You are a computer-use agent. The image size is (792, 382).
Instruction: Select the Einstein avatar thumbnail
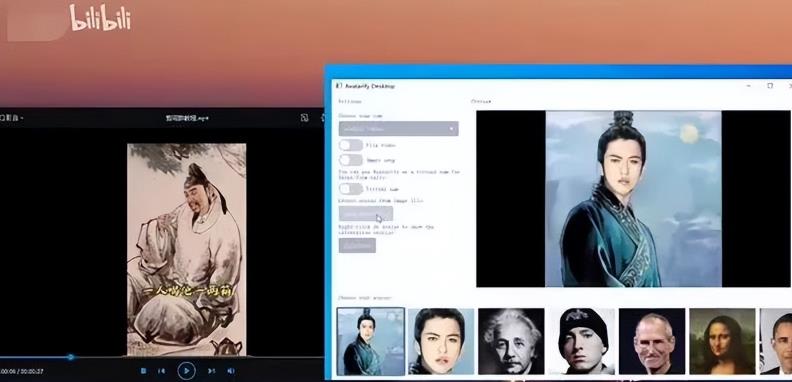click(511, 342)
